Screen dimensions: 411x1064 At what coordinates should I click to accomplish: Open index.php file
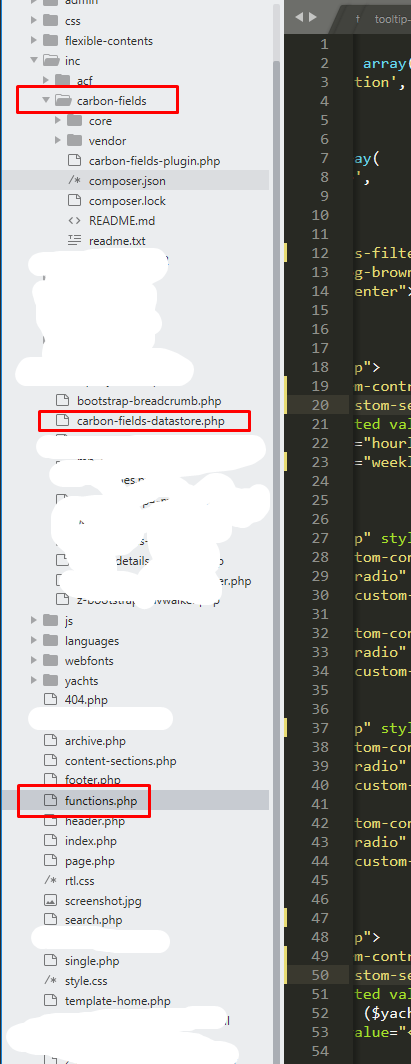91,841
